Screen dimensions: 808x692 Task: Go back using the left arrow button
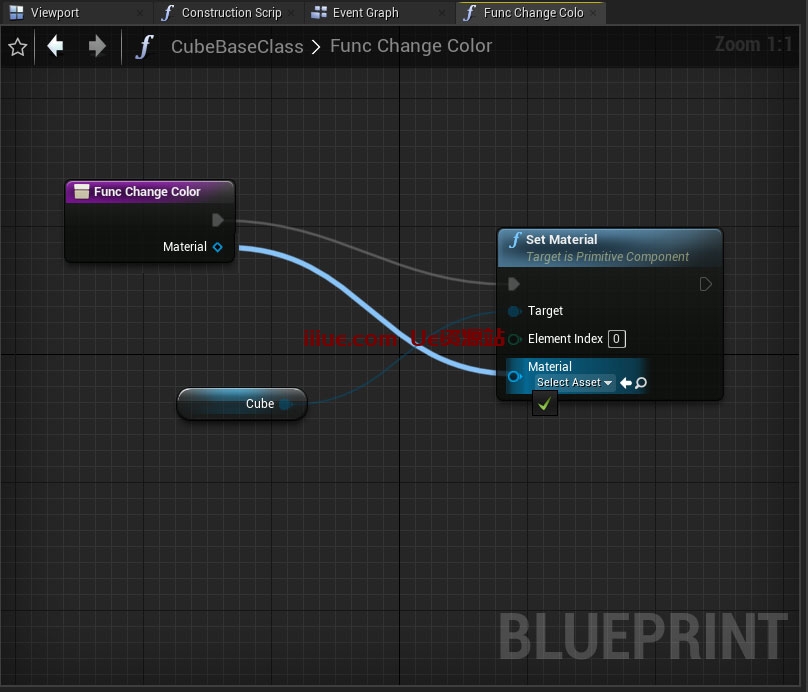point(56,46)
